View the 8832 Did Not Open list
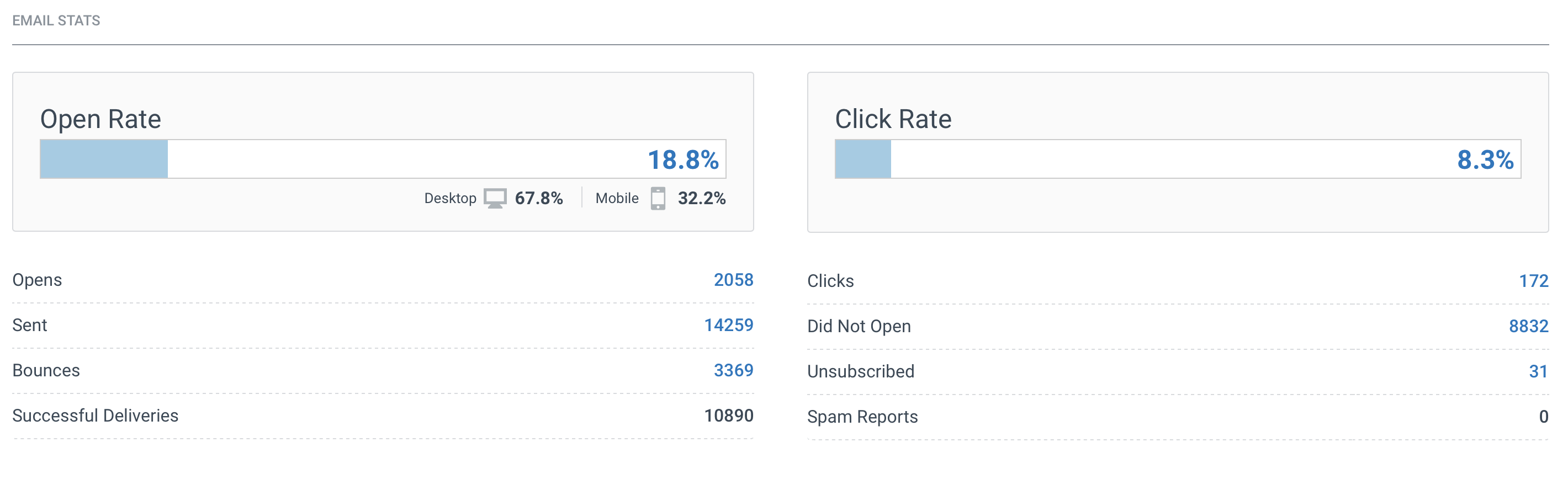Screen dimensions: 1568x490 pyautogui.click(x=1528, y=326)
